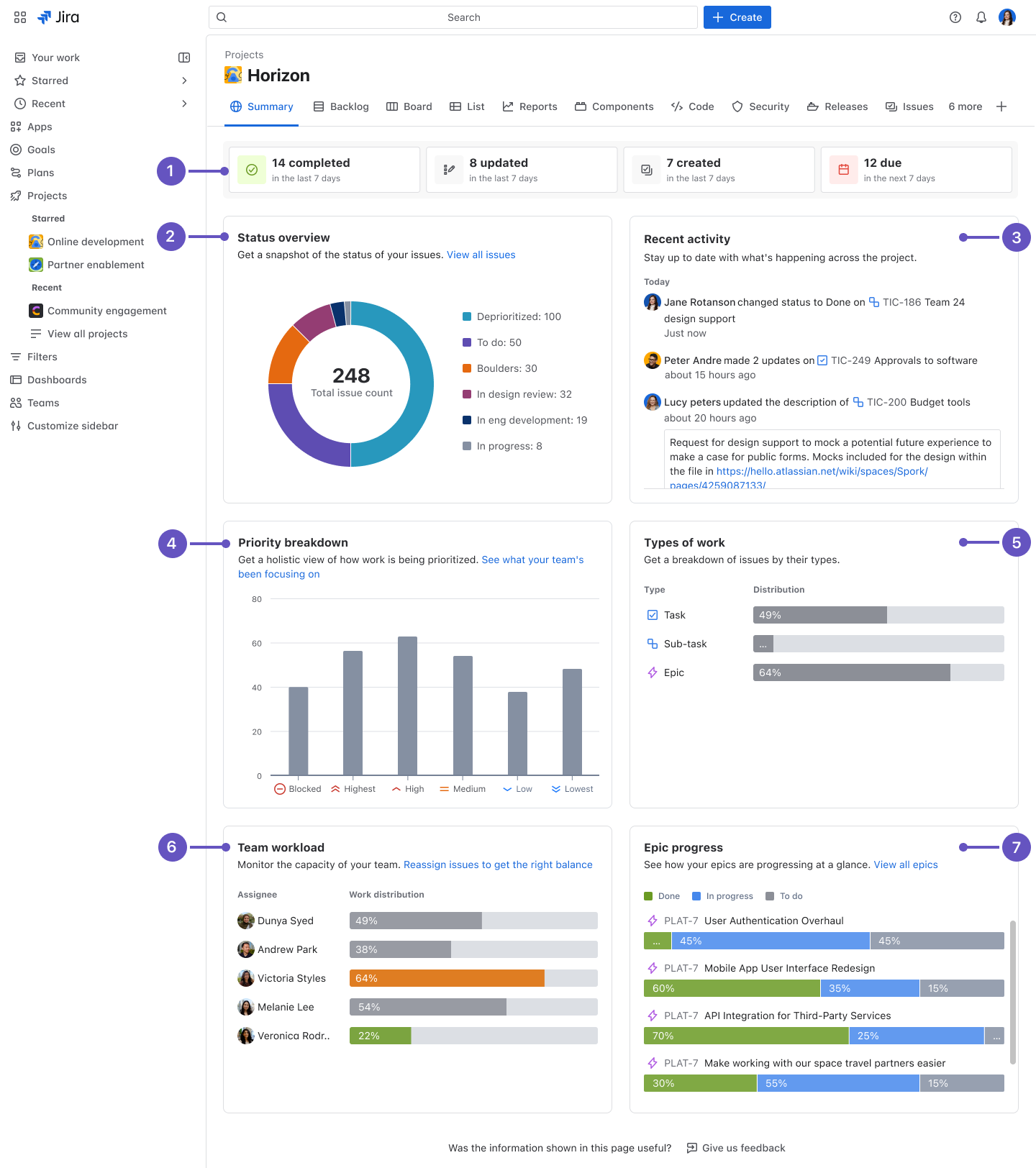Open the Releases tab
Screen dimensions: 1036x1168
click(837, 106)
